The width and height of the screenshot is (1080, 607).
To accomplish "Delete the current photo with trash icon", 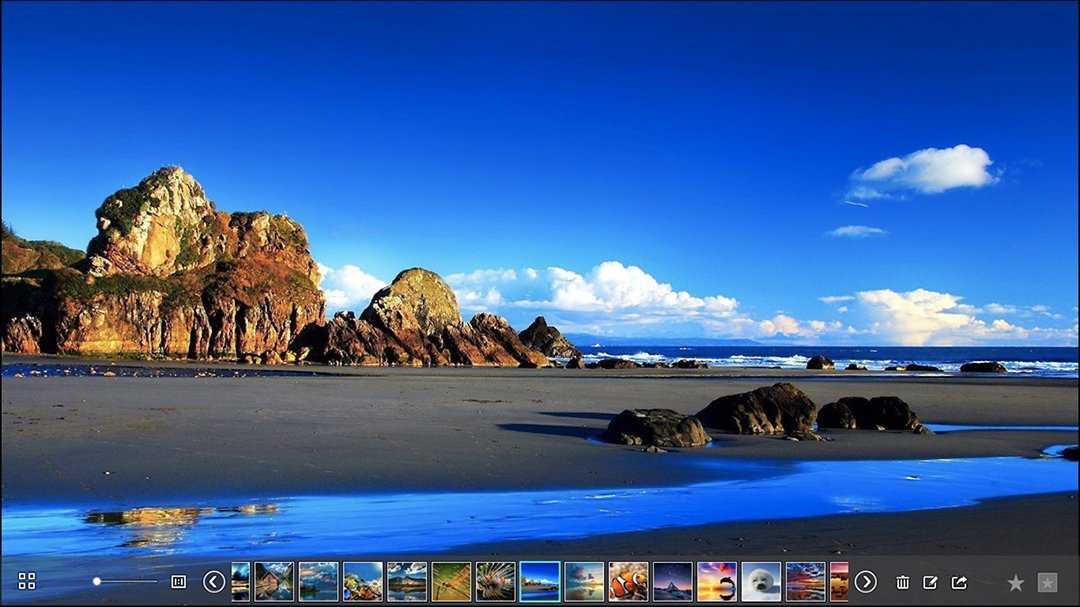I will (x=902, y=582).
